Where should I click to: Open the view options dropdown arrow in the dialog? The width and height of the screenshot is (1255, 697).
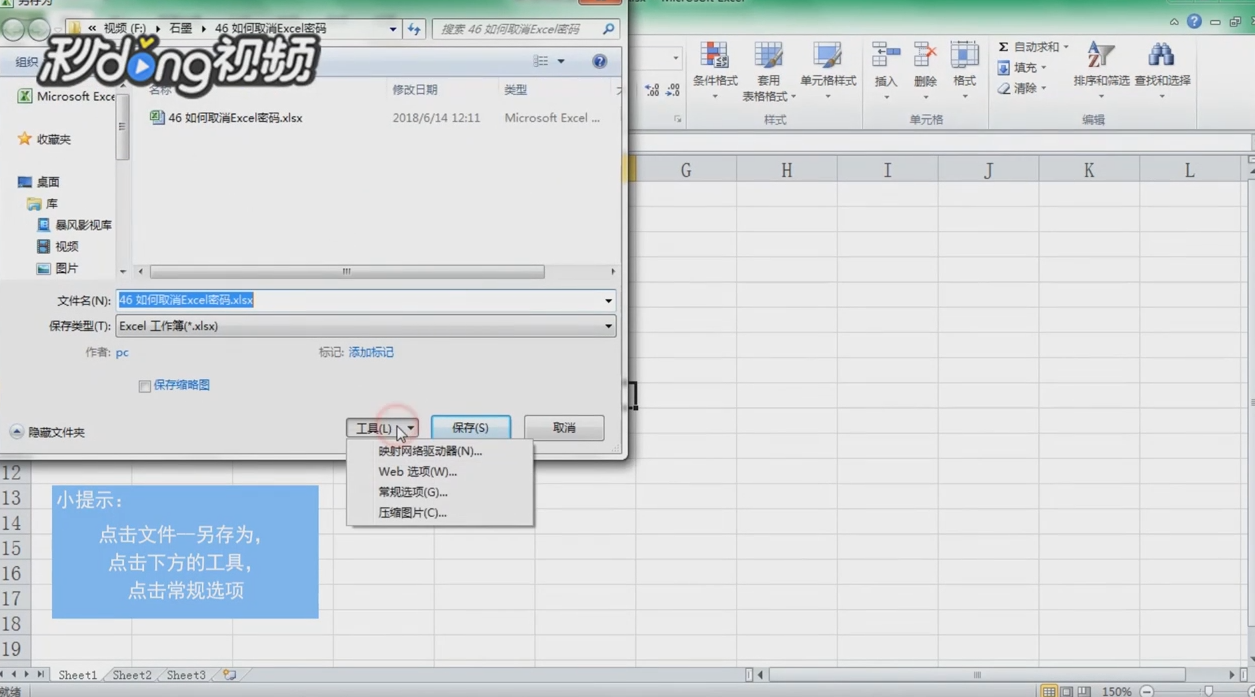[561, 61]
